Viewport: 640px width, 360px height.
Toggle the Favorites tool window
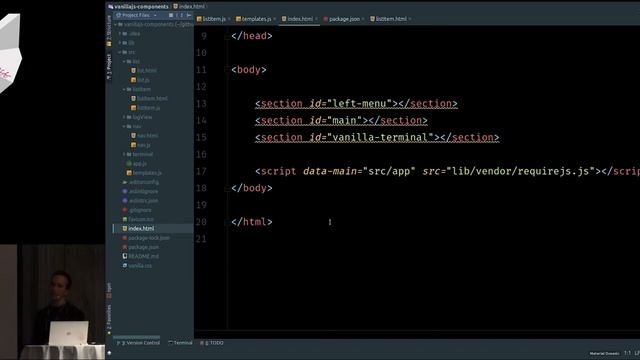(109, 320)
